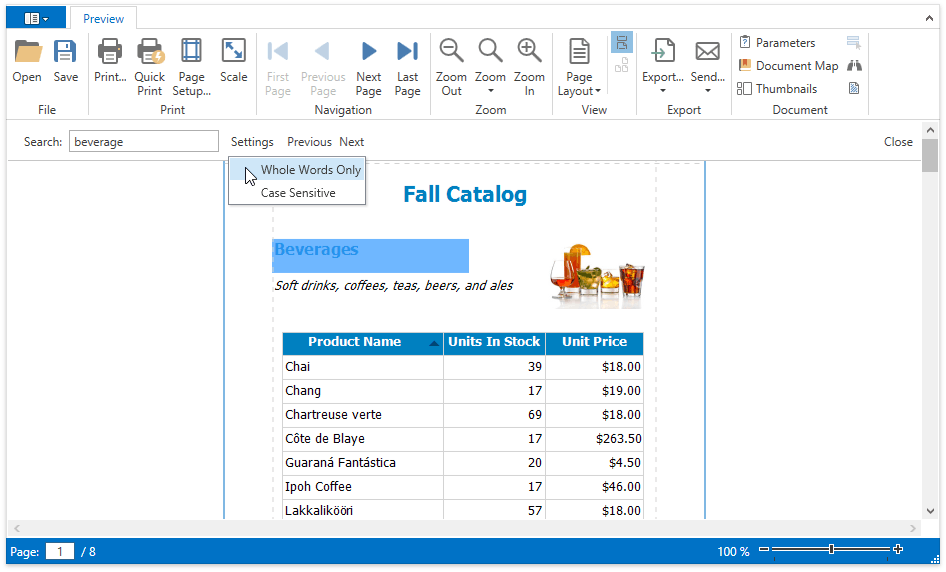Click vertical scrollbar up arrow

[x=930, y=130]
